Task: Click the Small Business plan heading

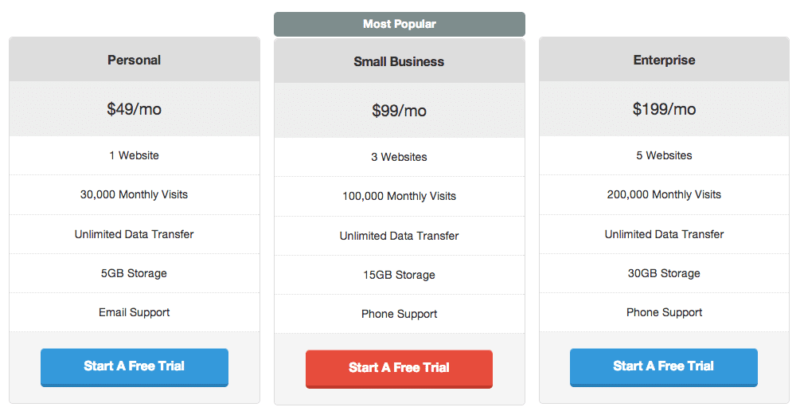Action: 399,61
